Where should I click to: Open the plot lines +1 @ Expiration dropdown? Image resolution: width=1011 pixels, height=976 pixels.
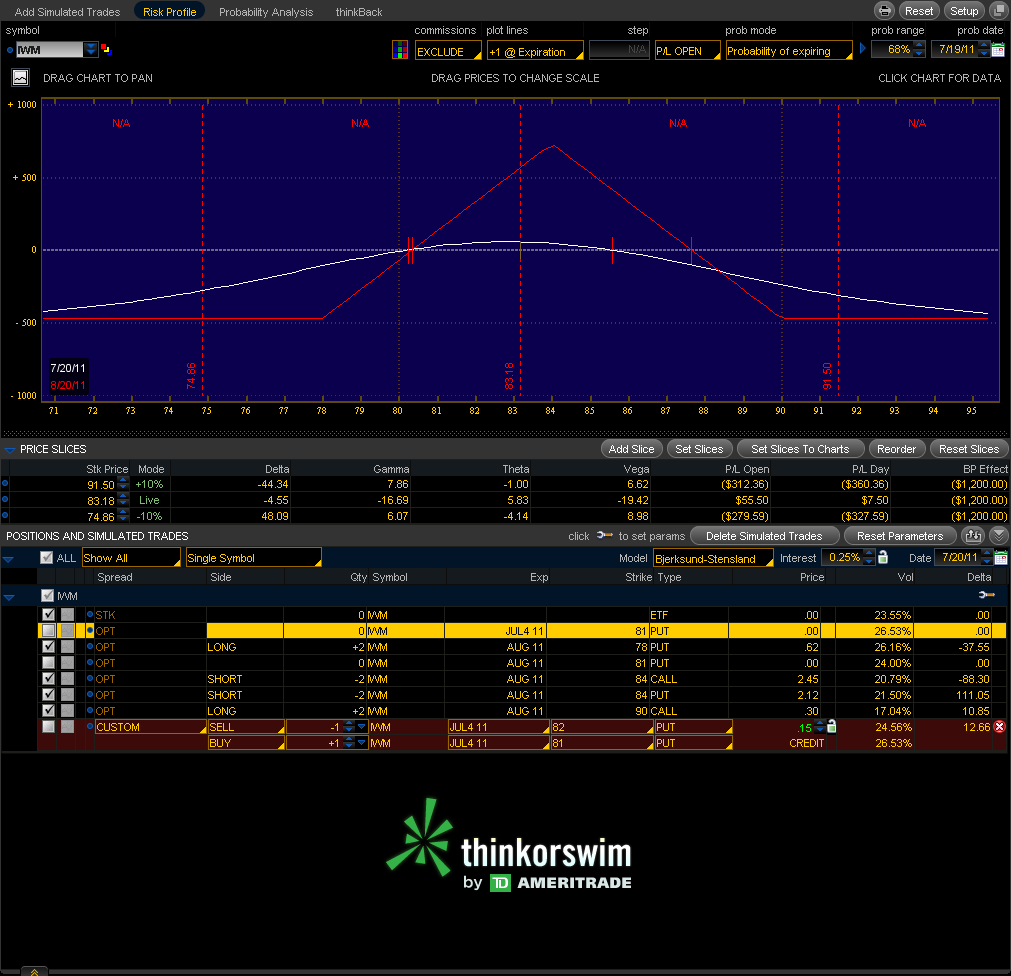pyautogui.click(x=535, y=51)
